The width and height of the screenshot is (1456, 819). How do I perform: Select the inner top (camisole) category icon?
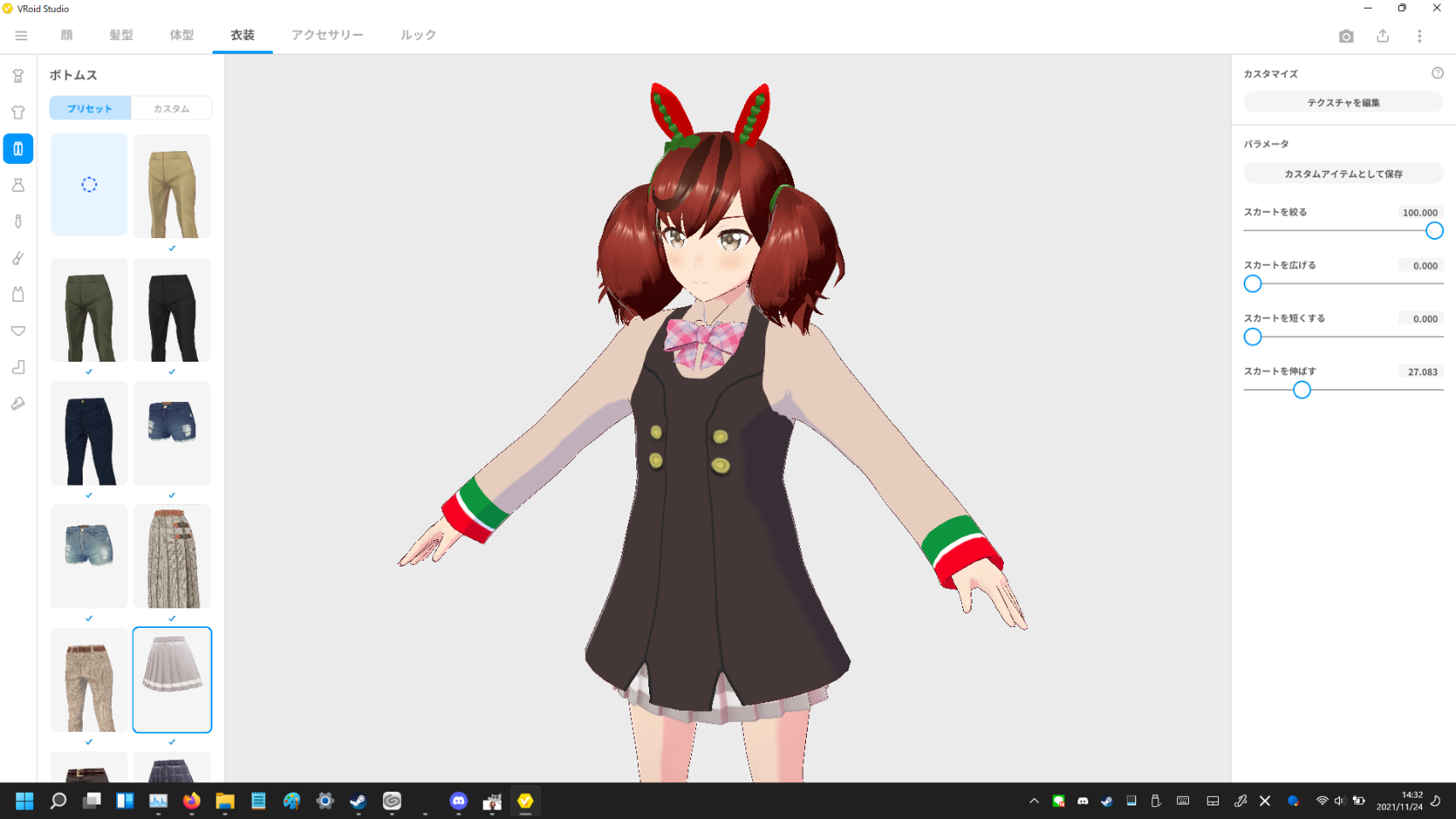pyautogui.click(x=18, y=294)
